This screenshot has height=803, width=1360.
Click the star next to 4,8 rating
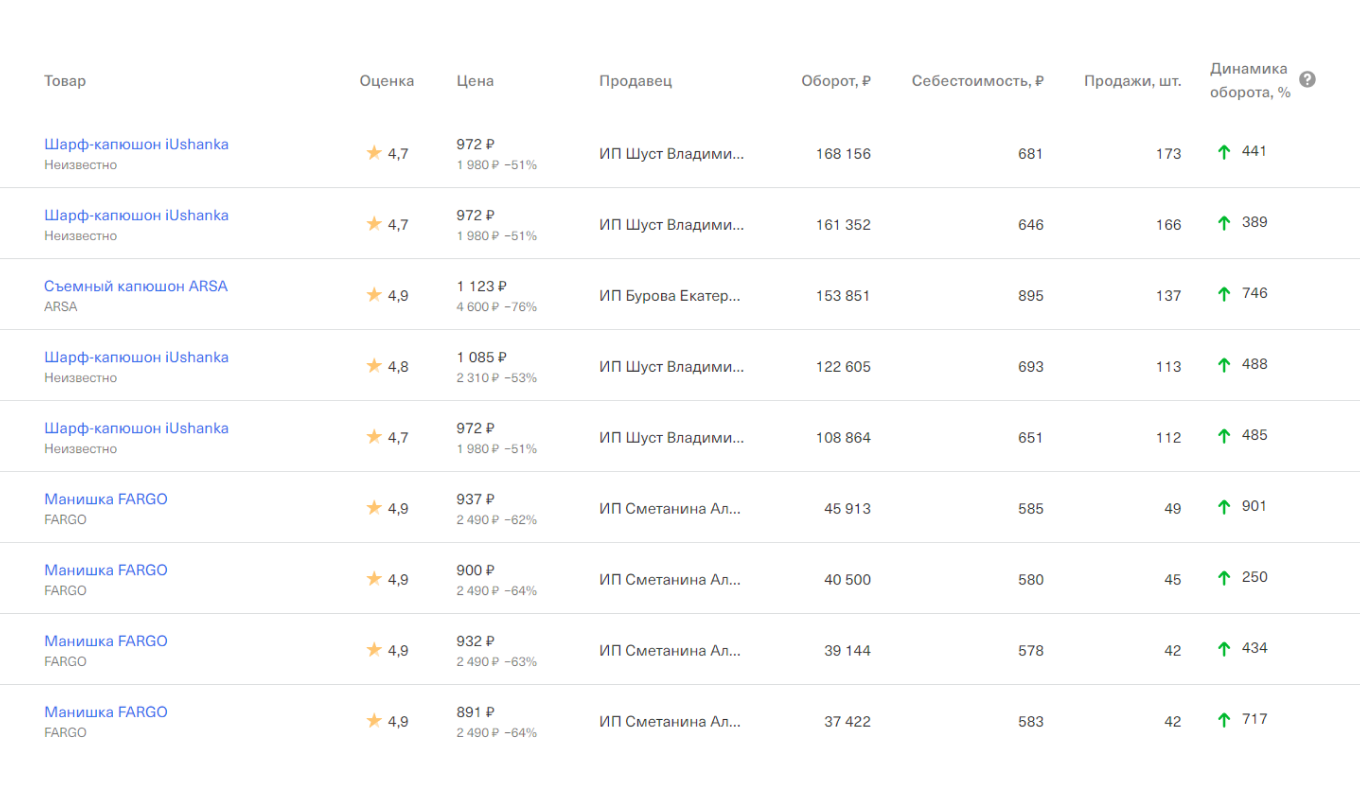(x=374, y=366)
